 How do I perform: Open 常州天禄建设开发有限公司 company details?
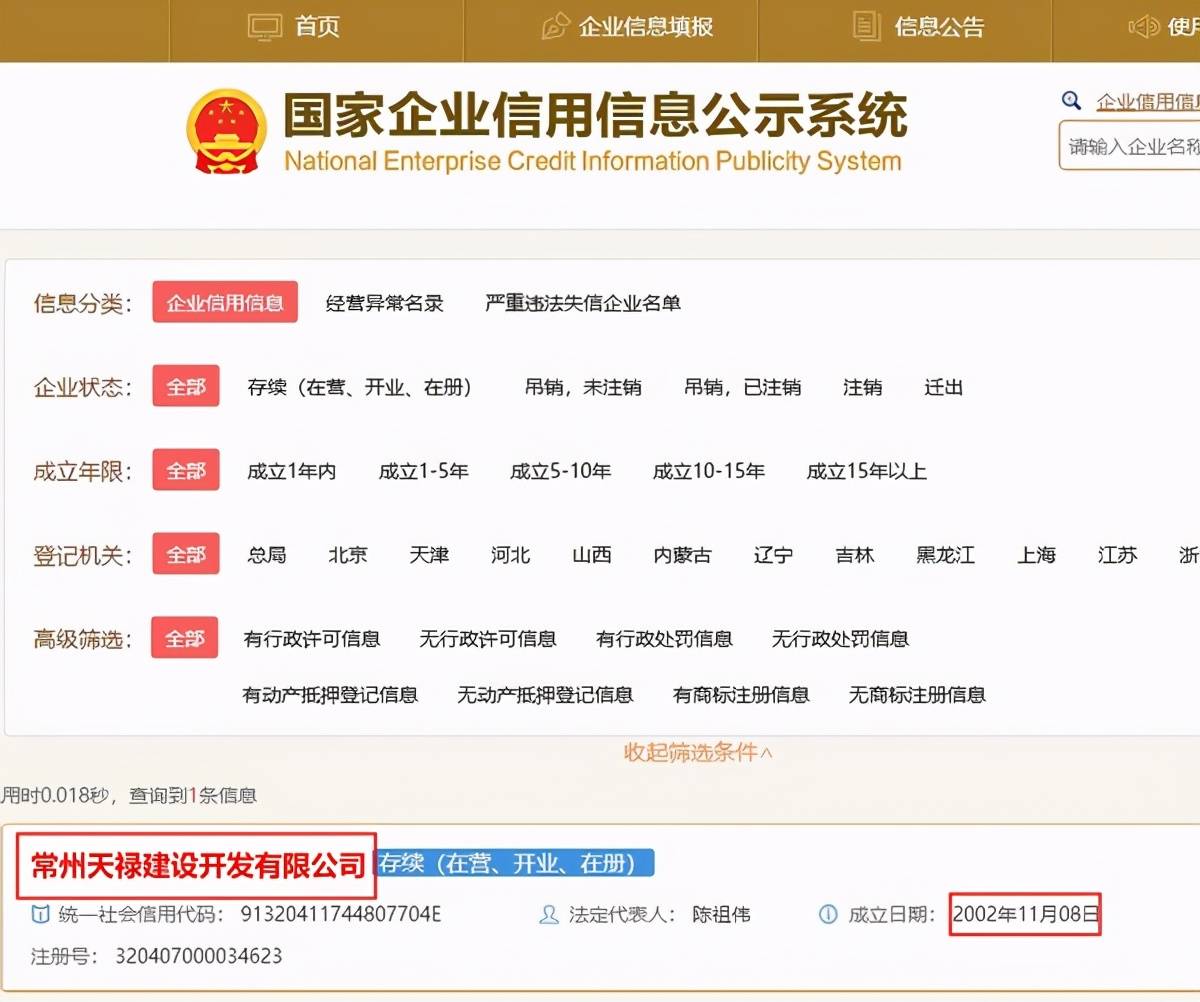(x=198, y=866)
